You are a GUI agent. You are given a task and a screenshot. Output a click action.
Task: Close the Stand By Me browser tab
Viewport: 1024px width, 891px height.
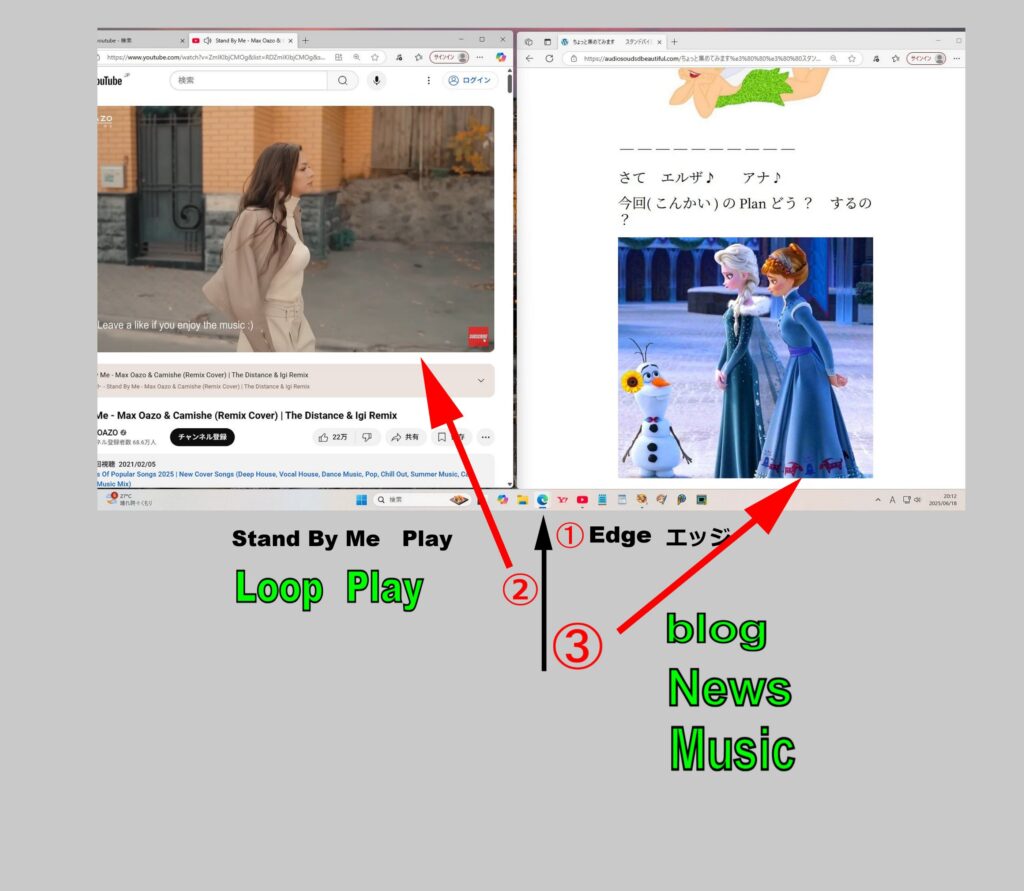tap(290, 40)
